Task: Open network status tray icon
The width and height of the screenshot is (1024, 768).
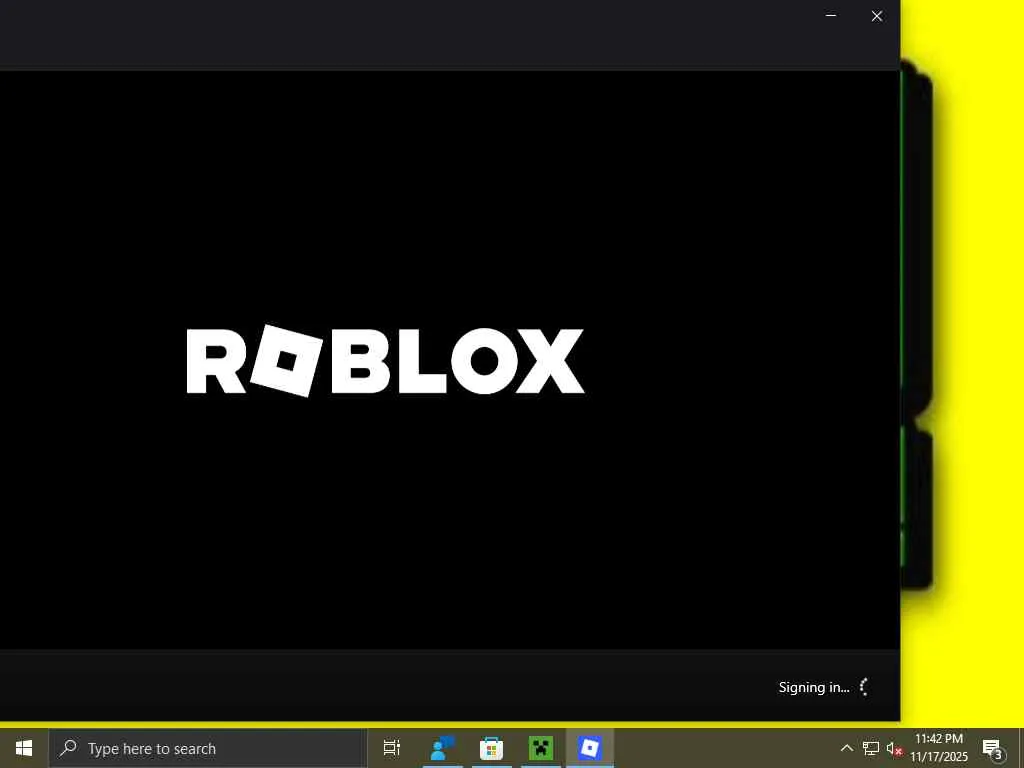Action: click(871, 748)
